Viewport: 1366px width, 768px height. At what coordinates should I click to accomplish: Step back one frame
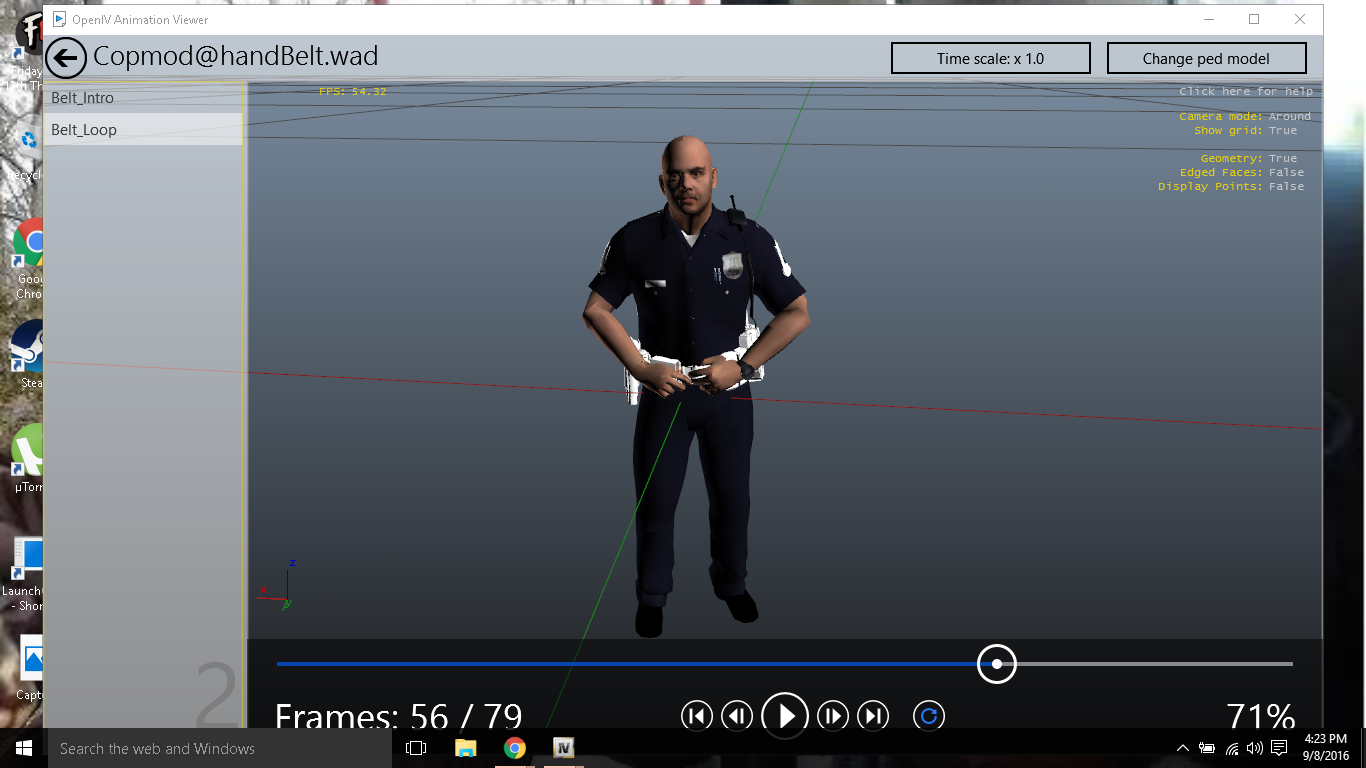(737, 716)
